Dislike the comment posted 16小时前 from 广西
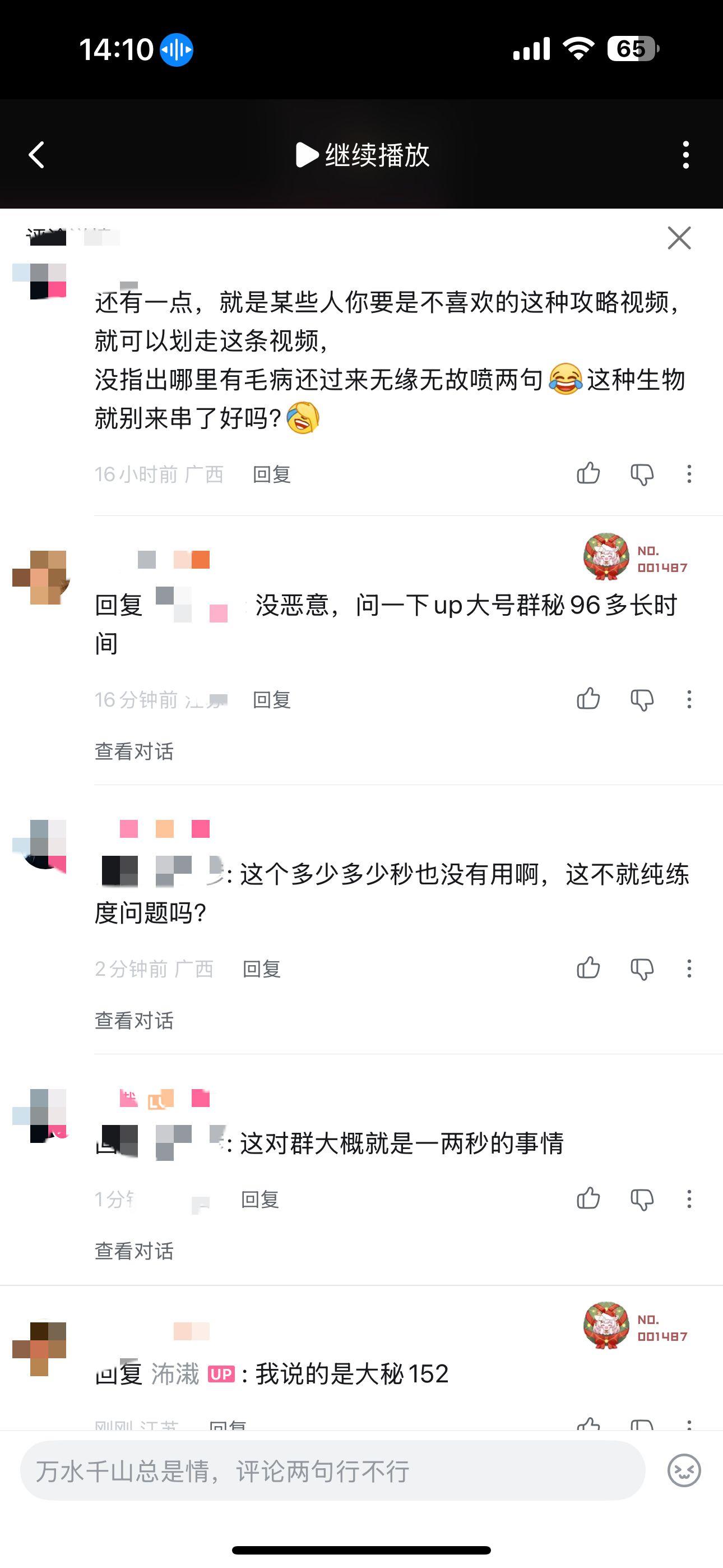 click(642, 474)
